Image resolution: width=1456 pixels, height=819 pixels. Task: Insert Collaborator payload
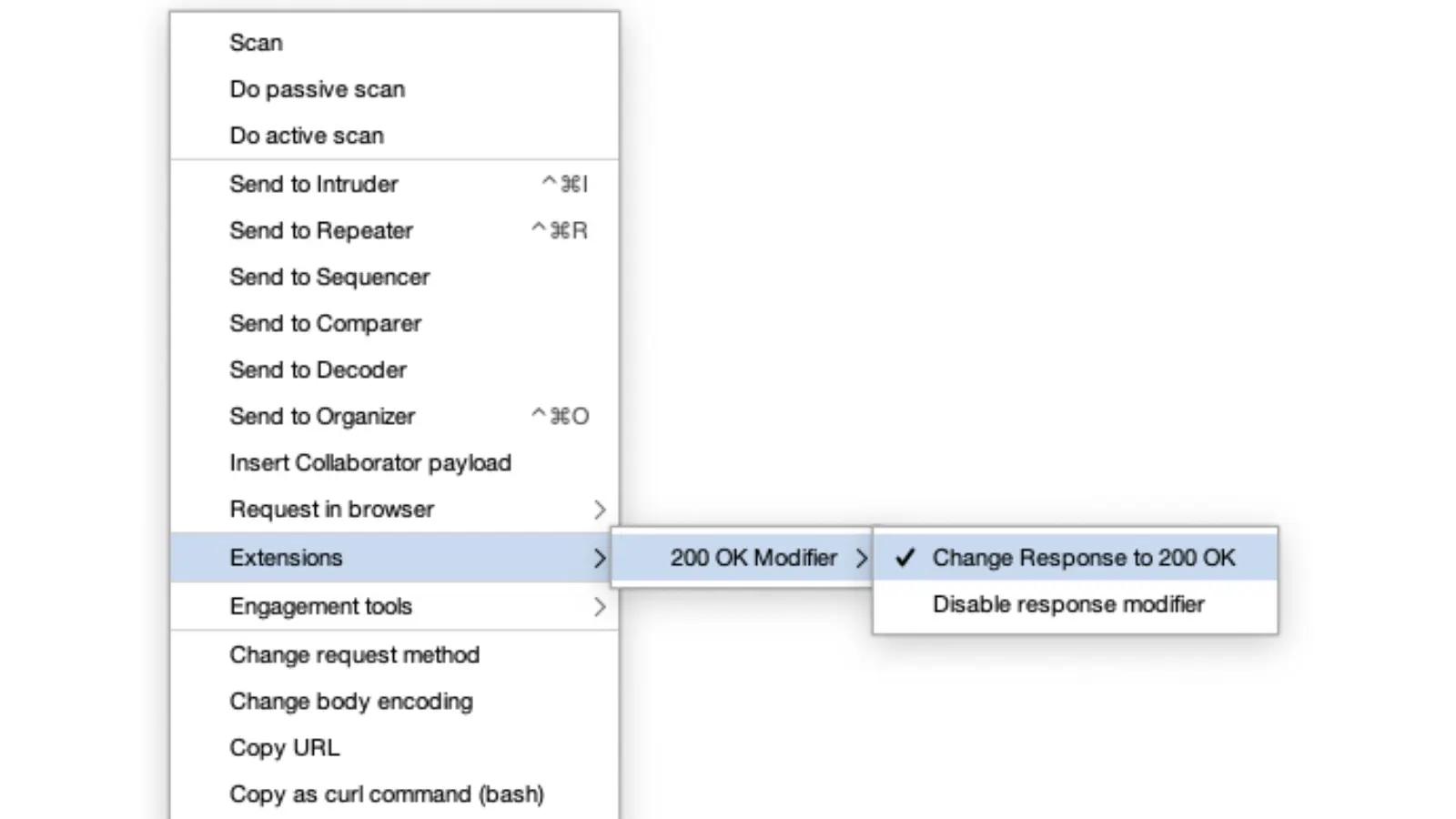pyautogui.click(x=370, y=462)
